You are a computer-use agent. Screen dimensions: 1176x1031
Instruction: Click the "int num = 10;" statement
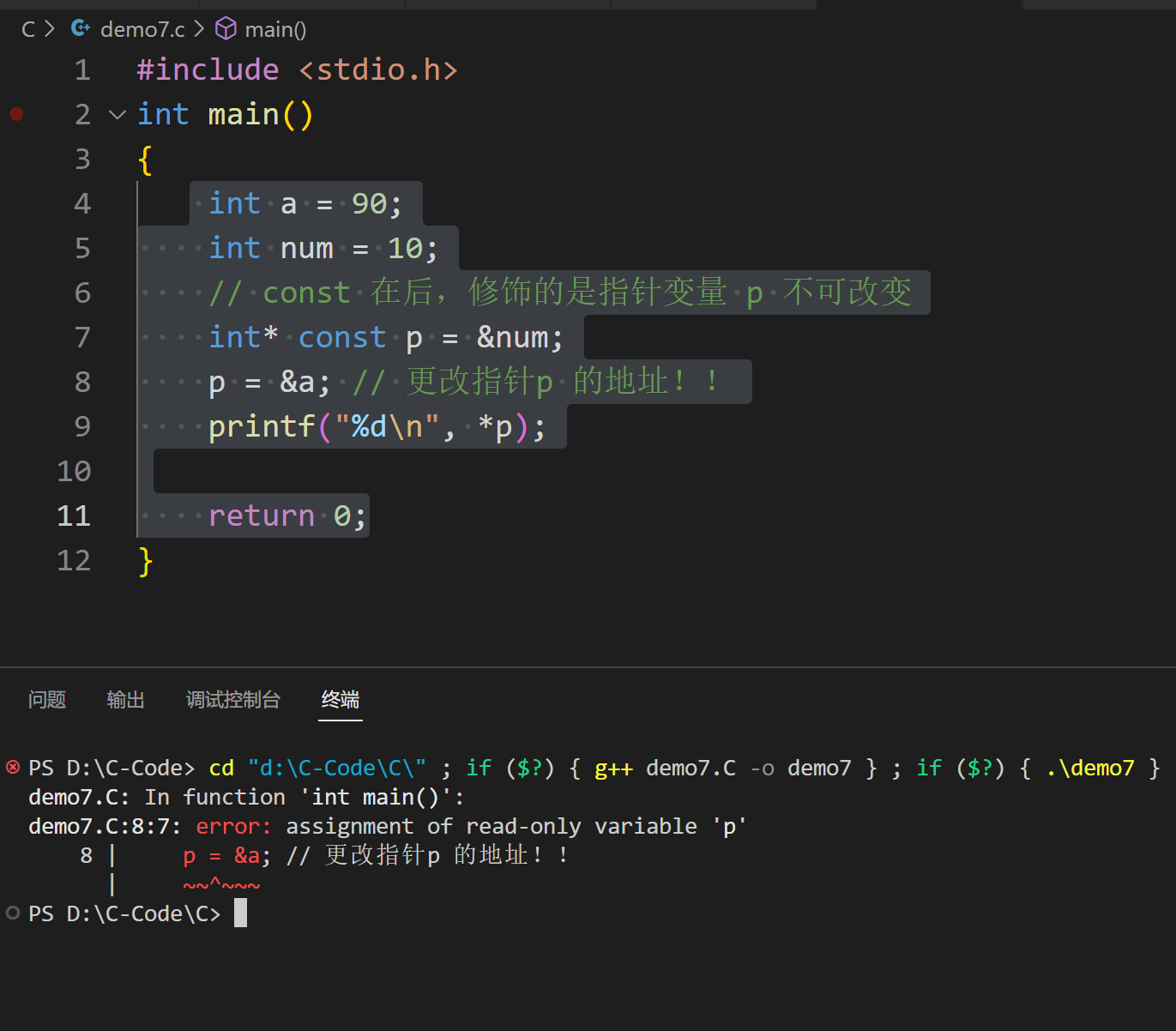(x=323, y=248)
